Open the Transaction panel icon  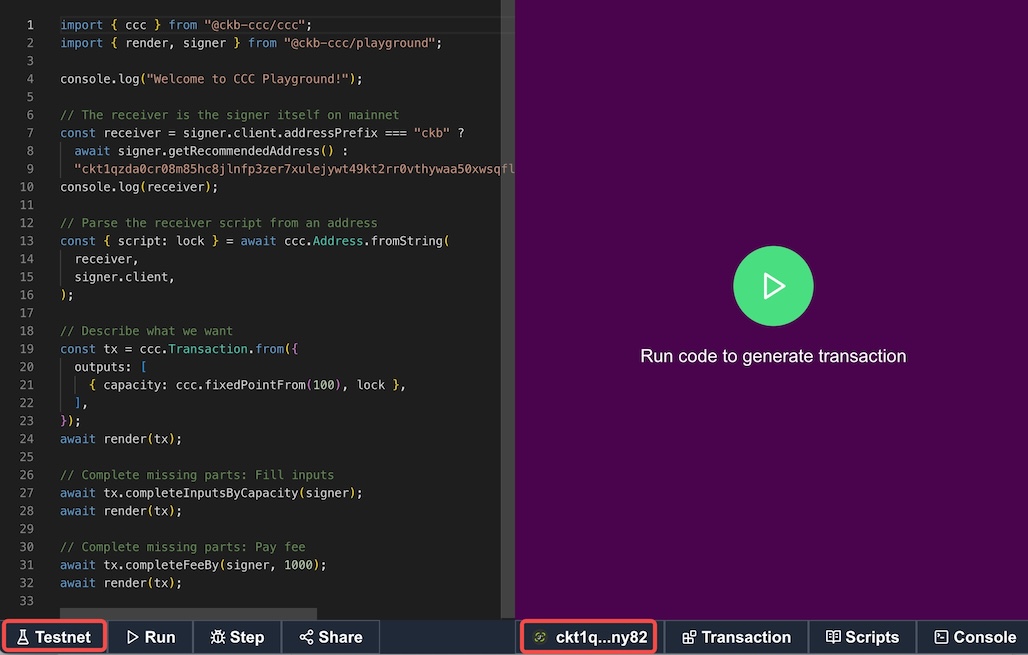point(688,637)
